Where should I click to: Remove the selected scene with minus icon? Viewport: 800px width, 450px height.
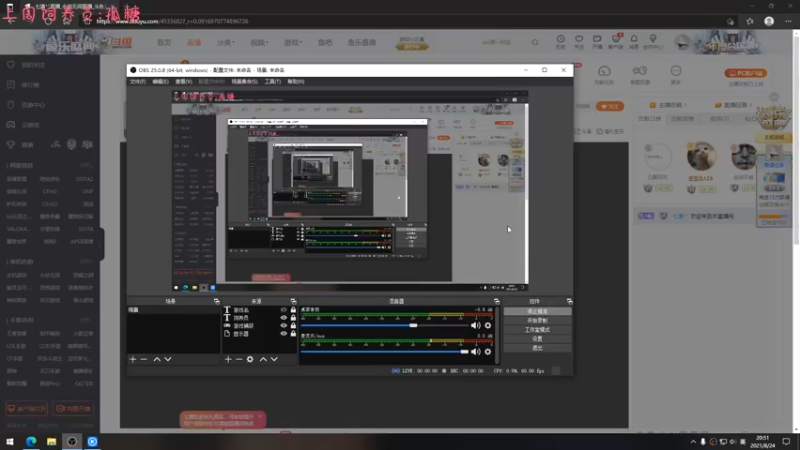point(144,359)
